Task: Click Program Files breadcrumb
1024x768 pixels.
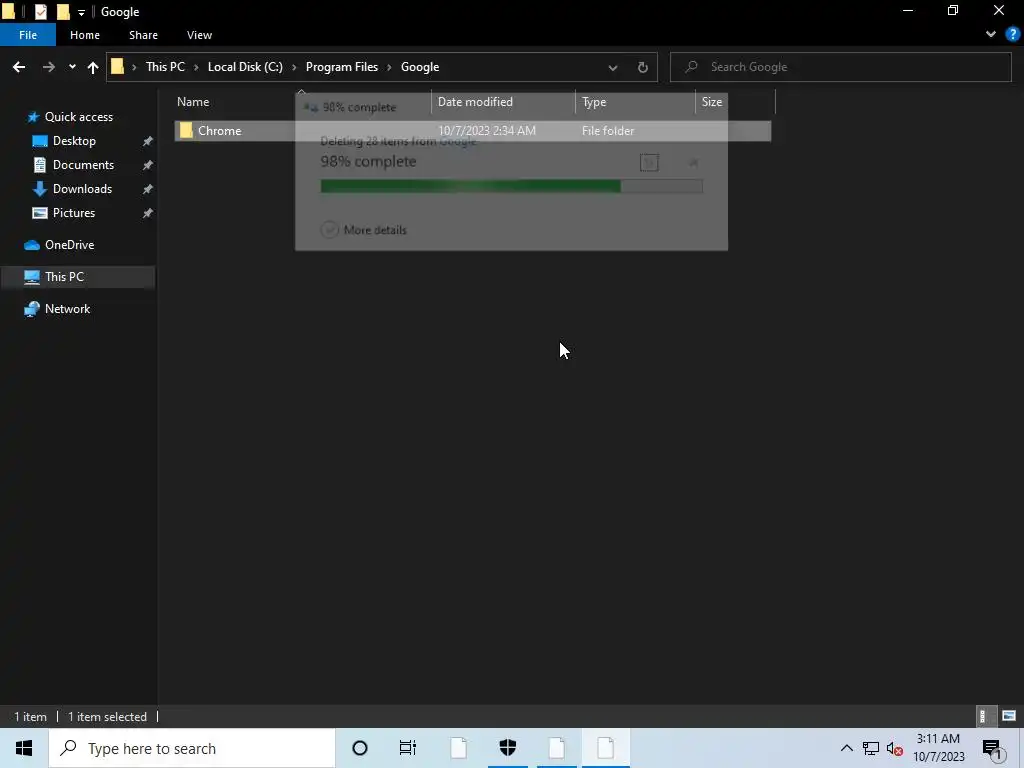Action: (342, 67)
